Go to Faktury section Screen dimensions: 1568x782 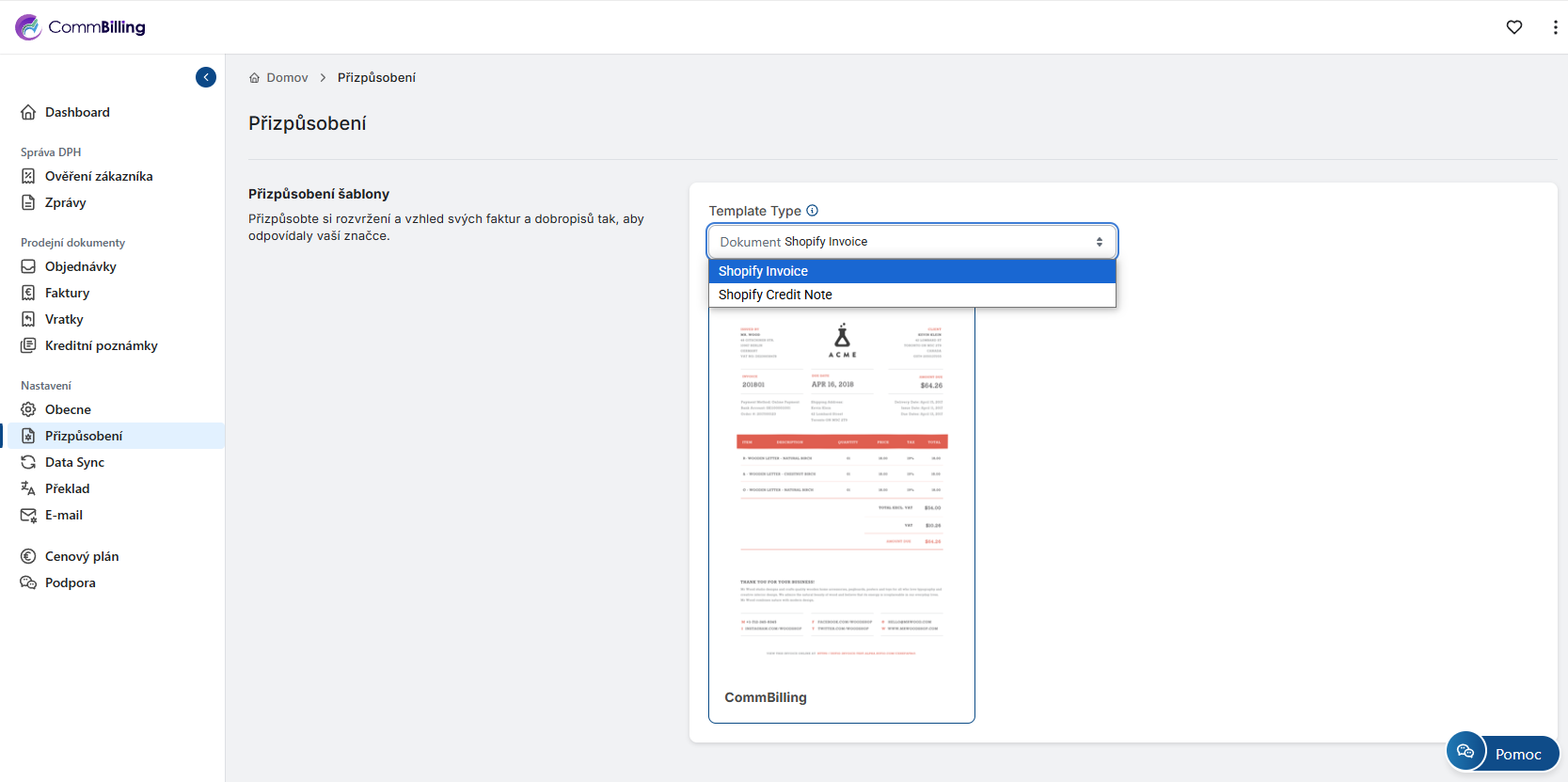click(x=67, y=293)
